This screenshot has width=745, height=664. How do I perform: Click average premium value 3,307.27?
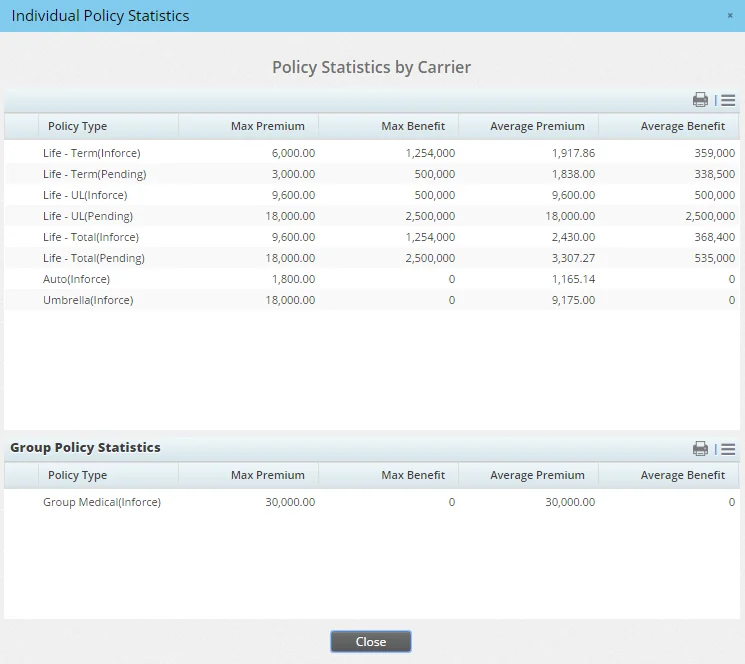[x=573, y=257]
